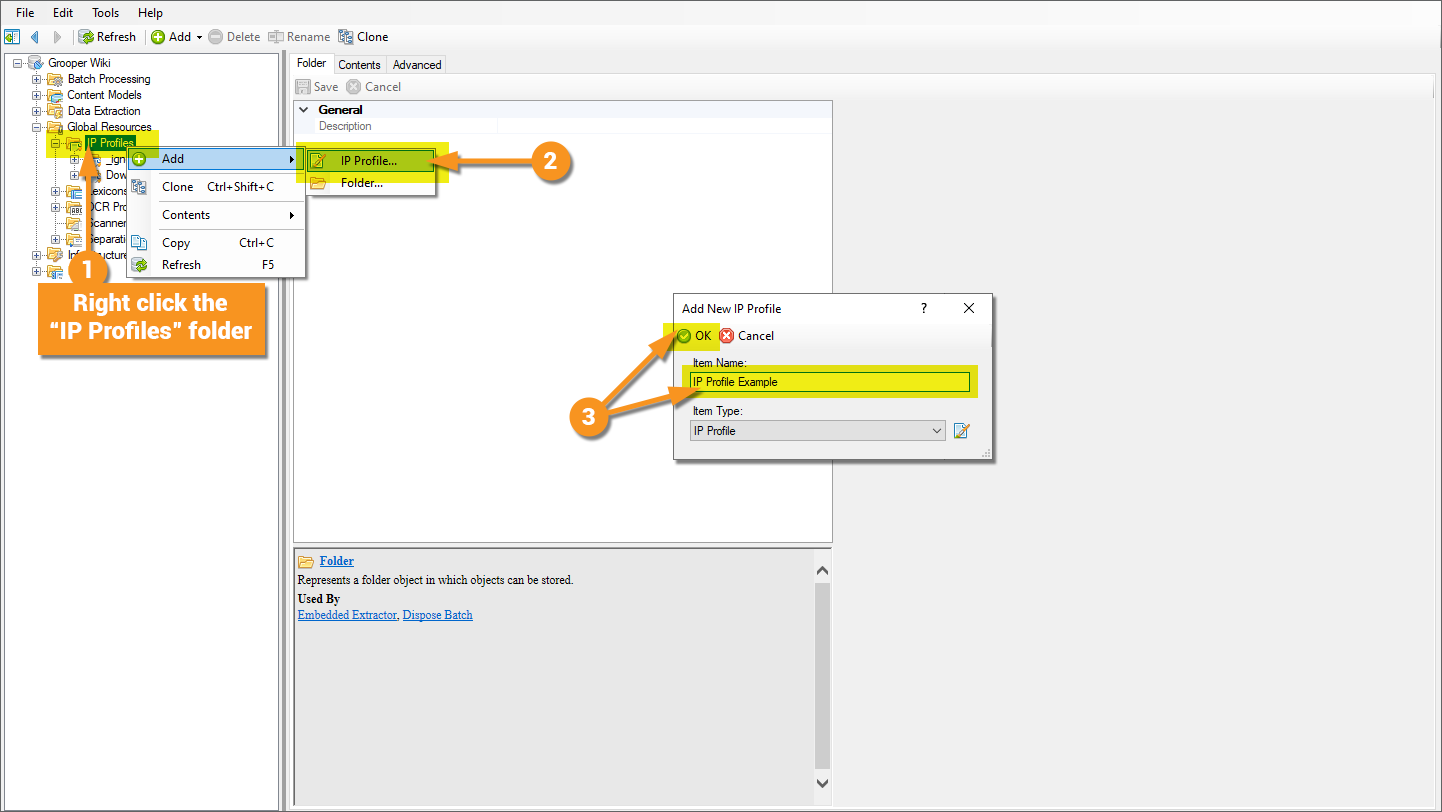This screenshot has height=812, width=1442.
Task: Open the Add dropdown arrow in toolbar
Action: click(199, 37)
